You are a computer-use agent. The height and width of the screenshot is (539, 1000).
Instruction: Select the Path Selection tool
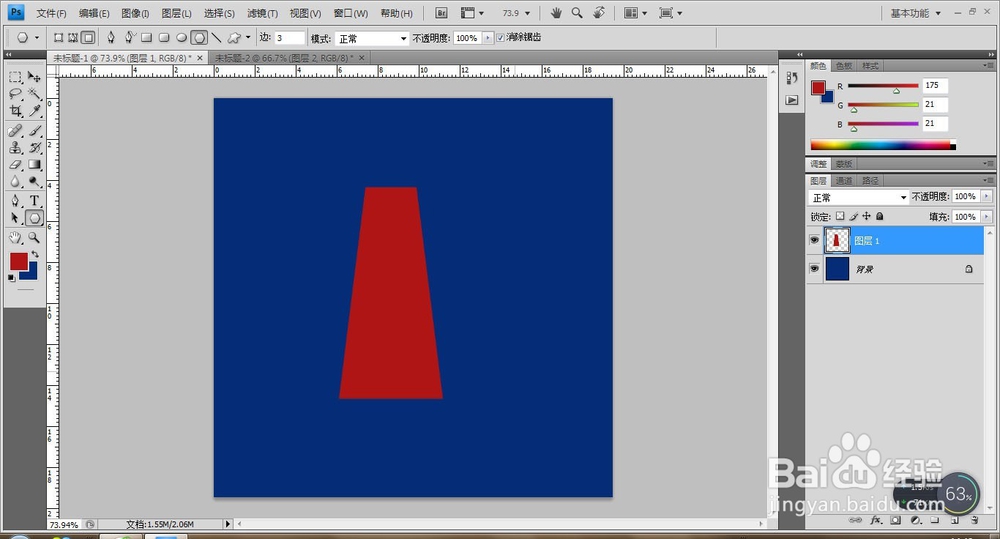pos(15,218)
